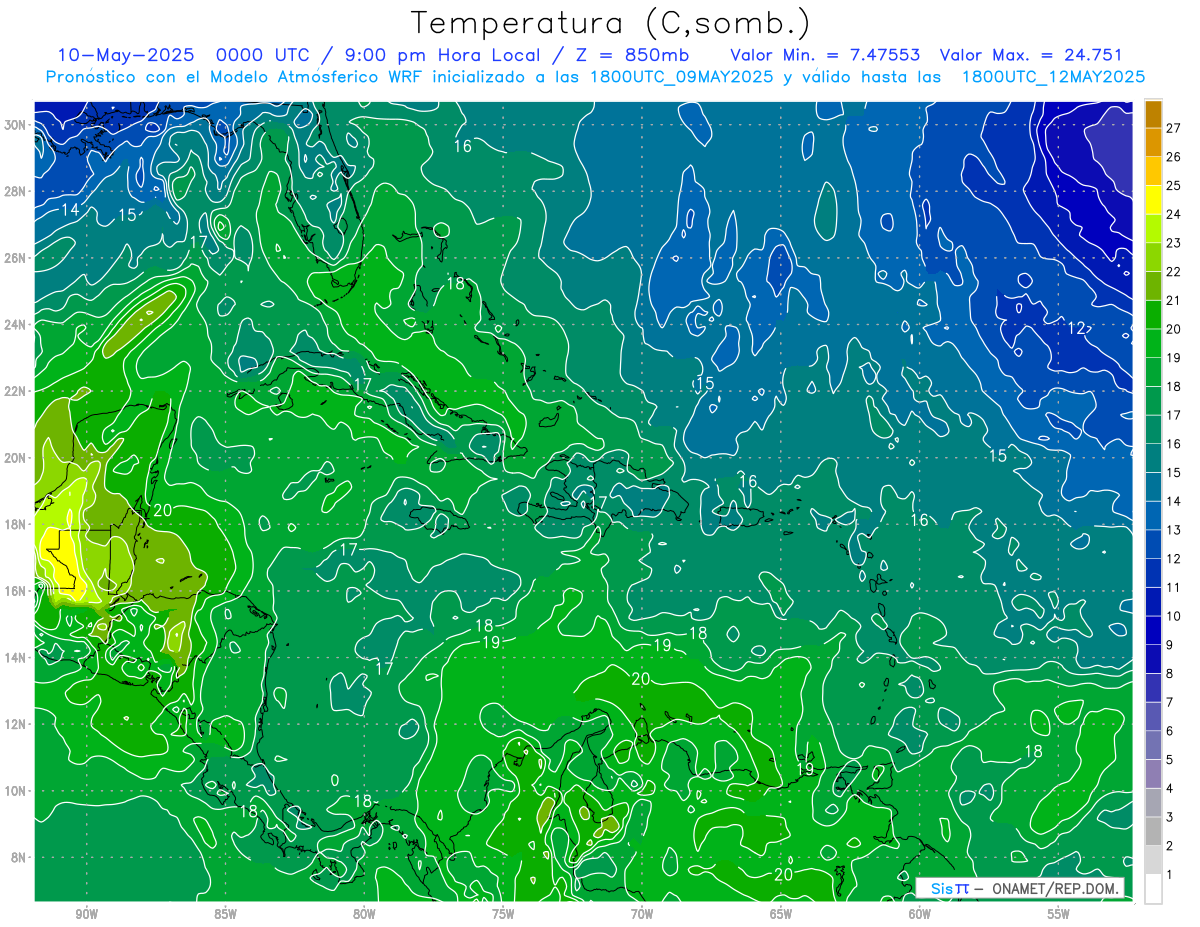This screenshot has width=1200, height=927.
Task: Click legend scale label "8"
Action: coord(1170,673)
